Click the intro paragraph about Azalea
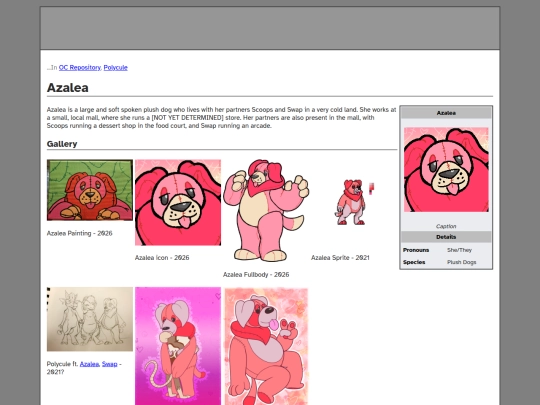This screenshot has width=540, height=405. click(x=221, y=118)
